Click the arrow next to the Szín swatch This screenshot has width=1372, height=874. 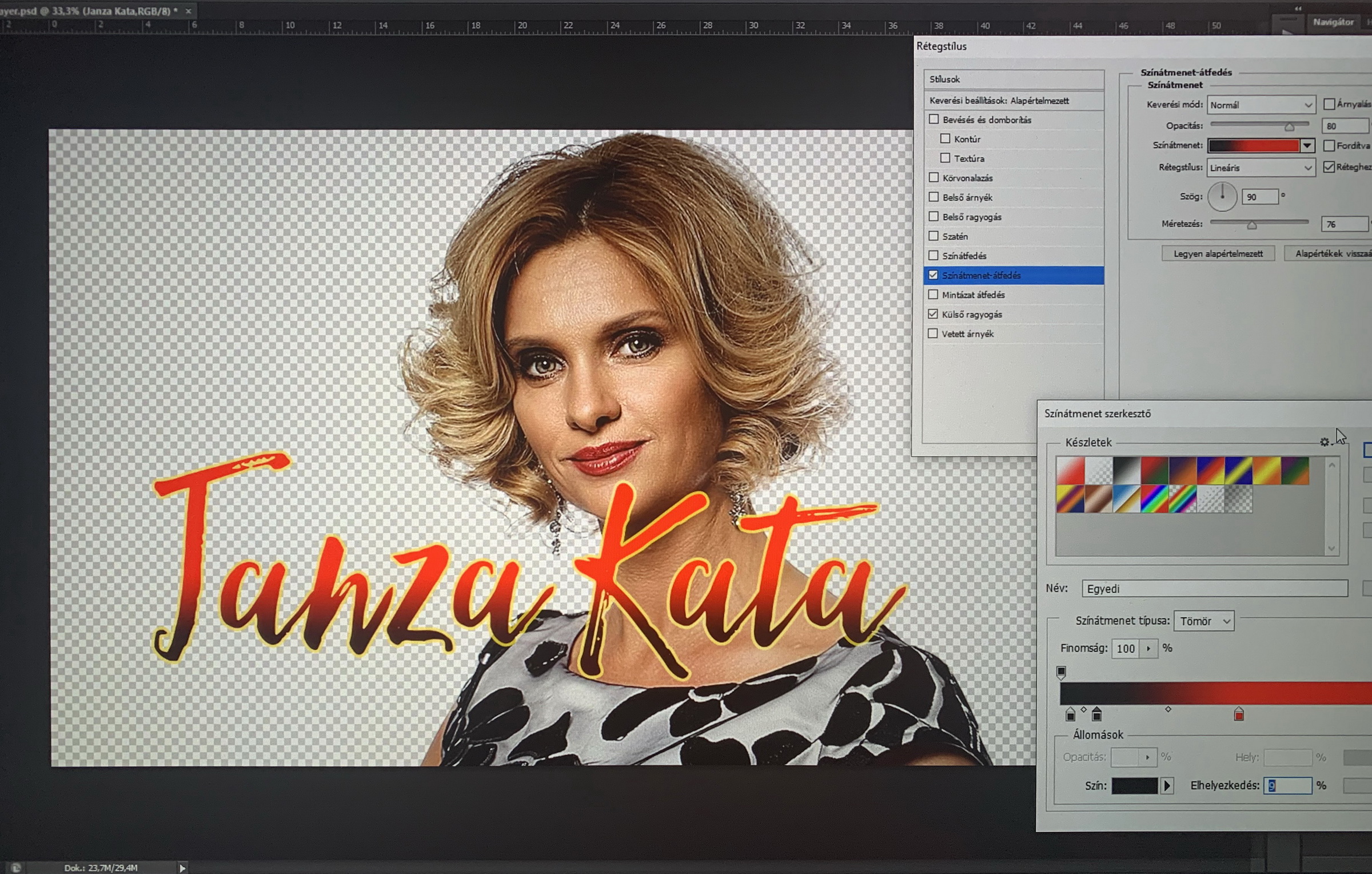[1167, 786]
